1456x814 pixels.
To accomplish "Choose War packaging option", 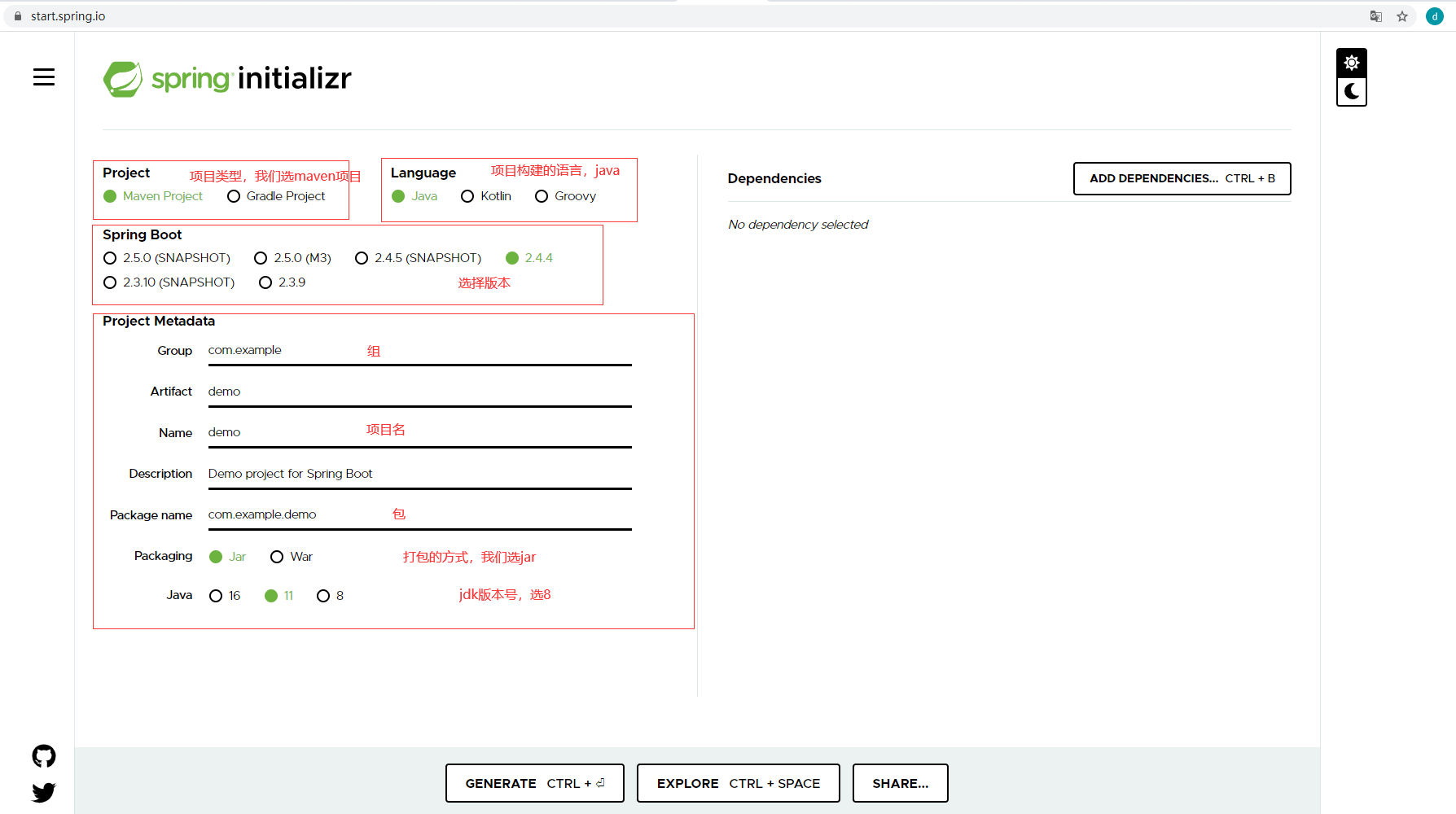I will pyautogui.click(x=292, y=557).
